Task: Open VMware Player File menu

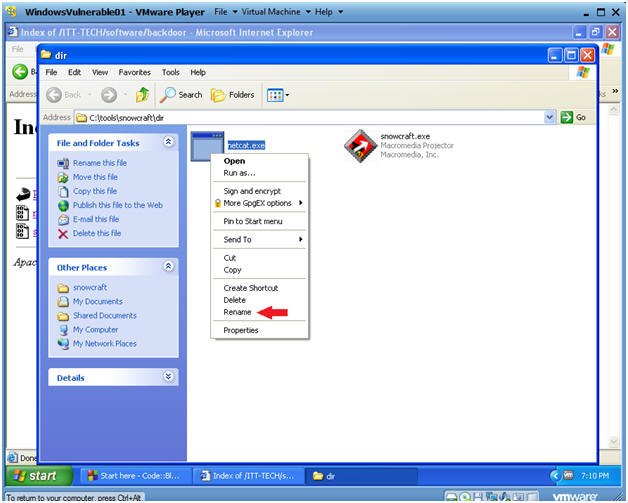Action: tap(225, 12)
